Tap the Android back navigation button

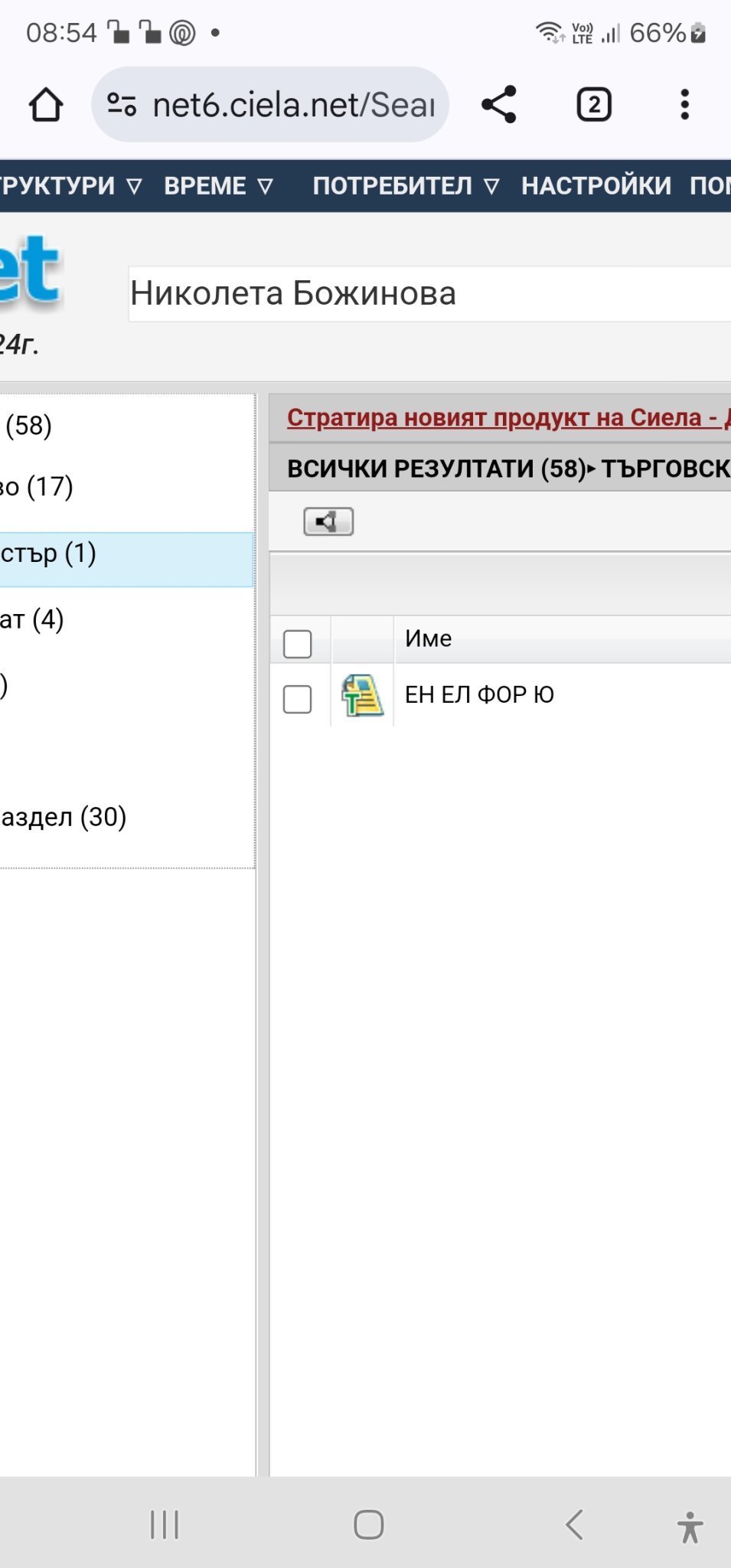575,1524
